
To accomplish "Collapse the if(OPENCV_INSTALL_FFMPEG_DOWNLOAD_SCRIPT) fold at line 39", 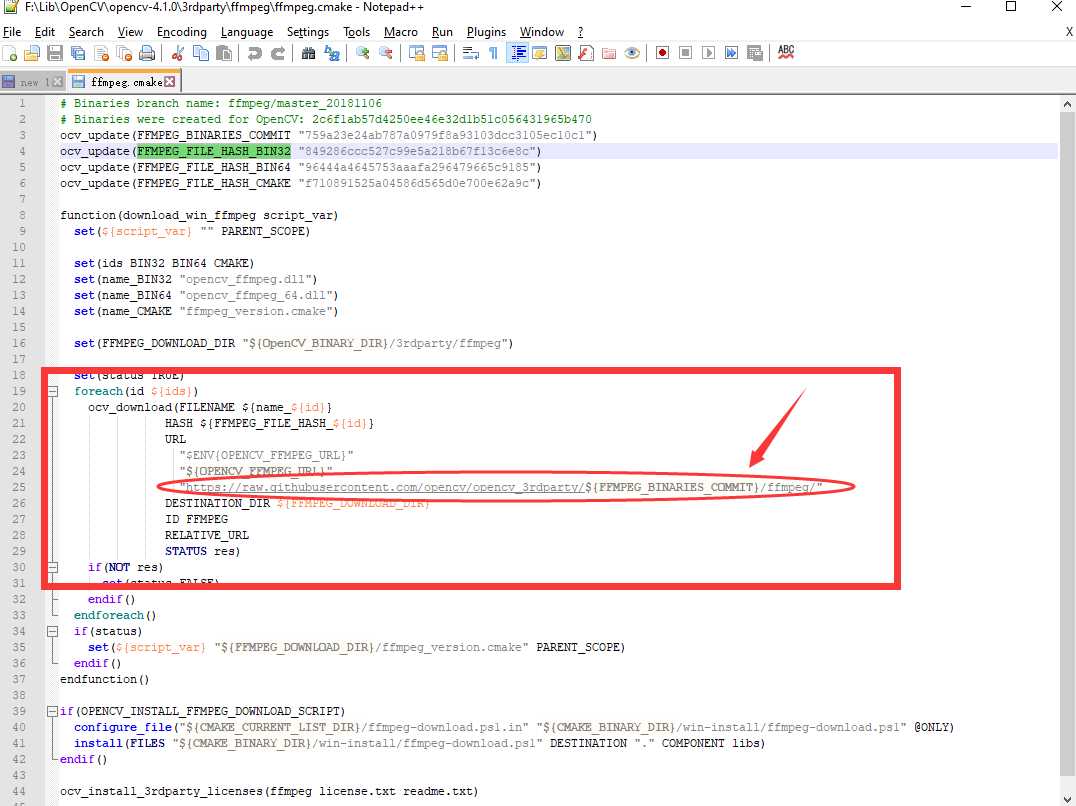I will [x=52, y=711].
